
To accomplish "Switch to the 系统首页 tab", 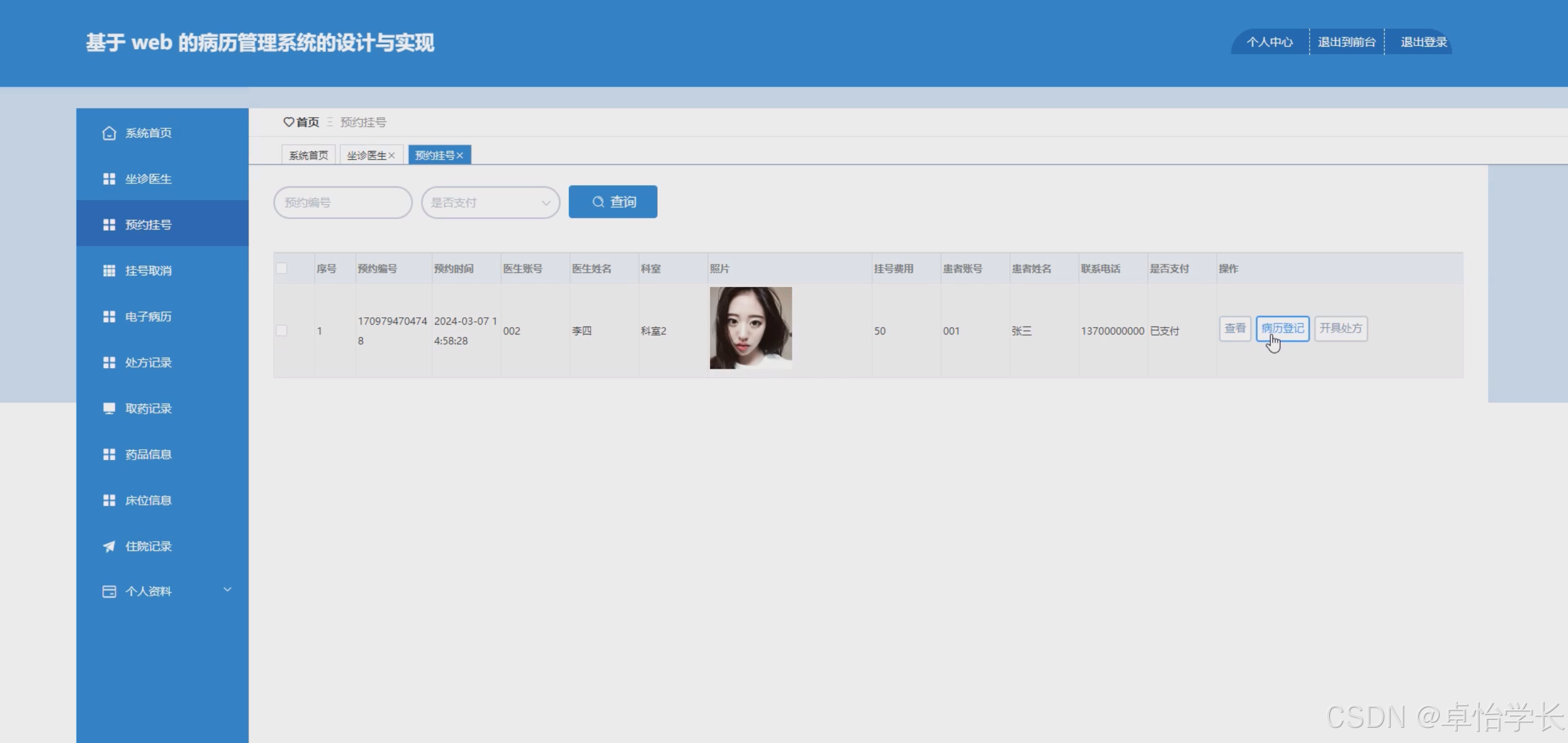I will point(308,155).
